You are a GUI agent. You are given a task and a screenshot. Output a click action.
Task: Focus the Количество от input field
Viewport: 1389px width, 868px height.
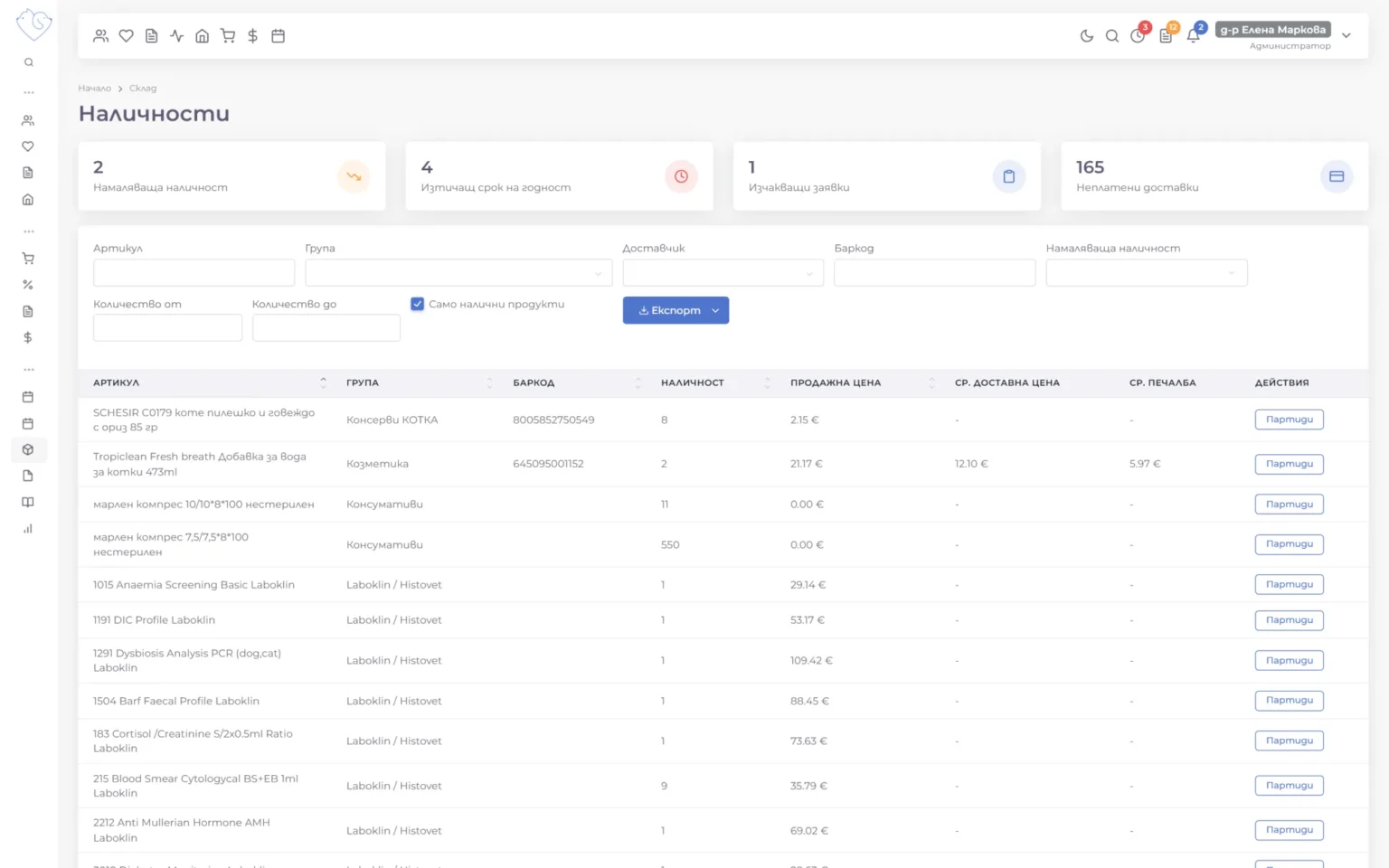[167, 328]
